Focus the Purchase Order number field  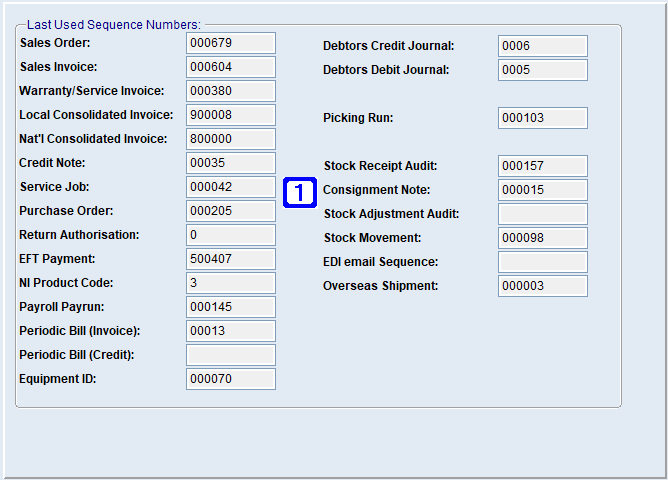231,211
